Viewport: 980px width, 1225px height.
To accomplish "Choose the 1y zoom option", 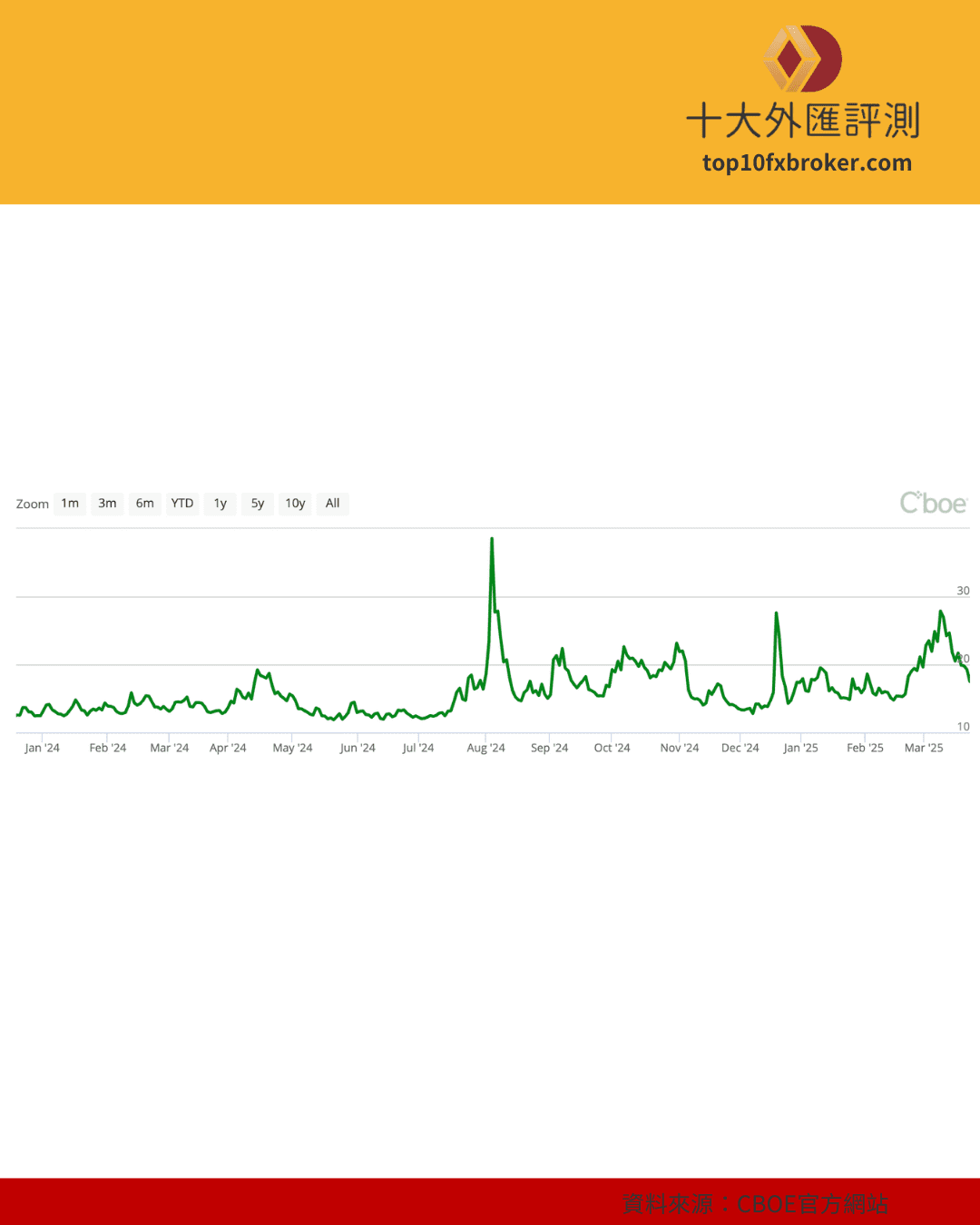I will point(220,504).
